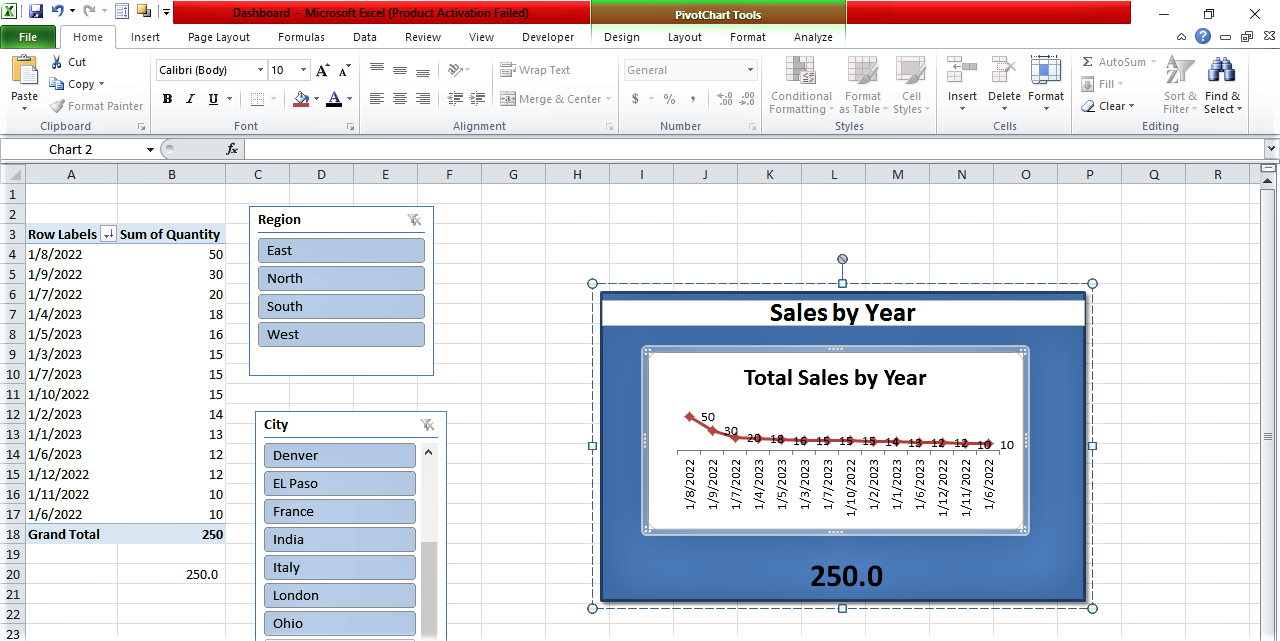Click the Cut scissors icon

[x=58, y=62]
